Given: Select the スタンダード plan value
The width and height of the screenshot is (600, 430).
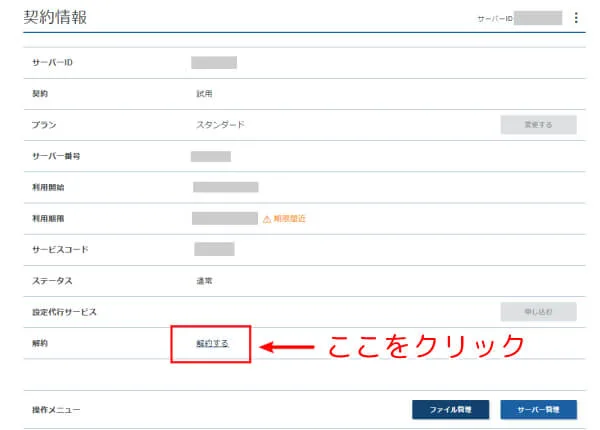Looking at the screenshot, I should click(x=220, y=125).
